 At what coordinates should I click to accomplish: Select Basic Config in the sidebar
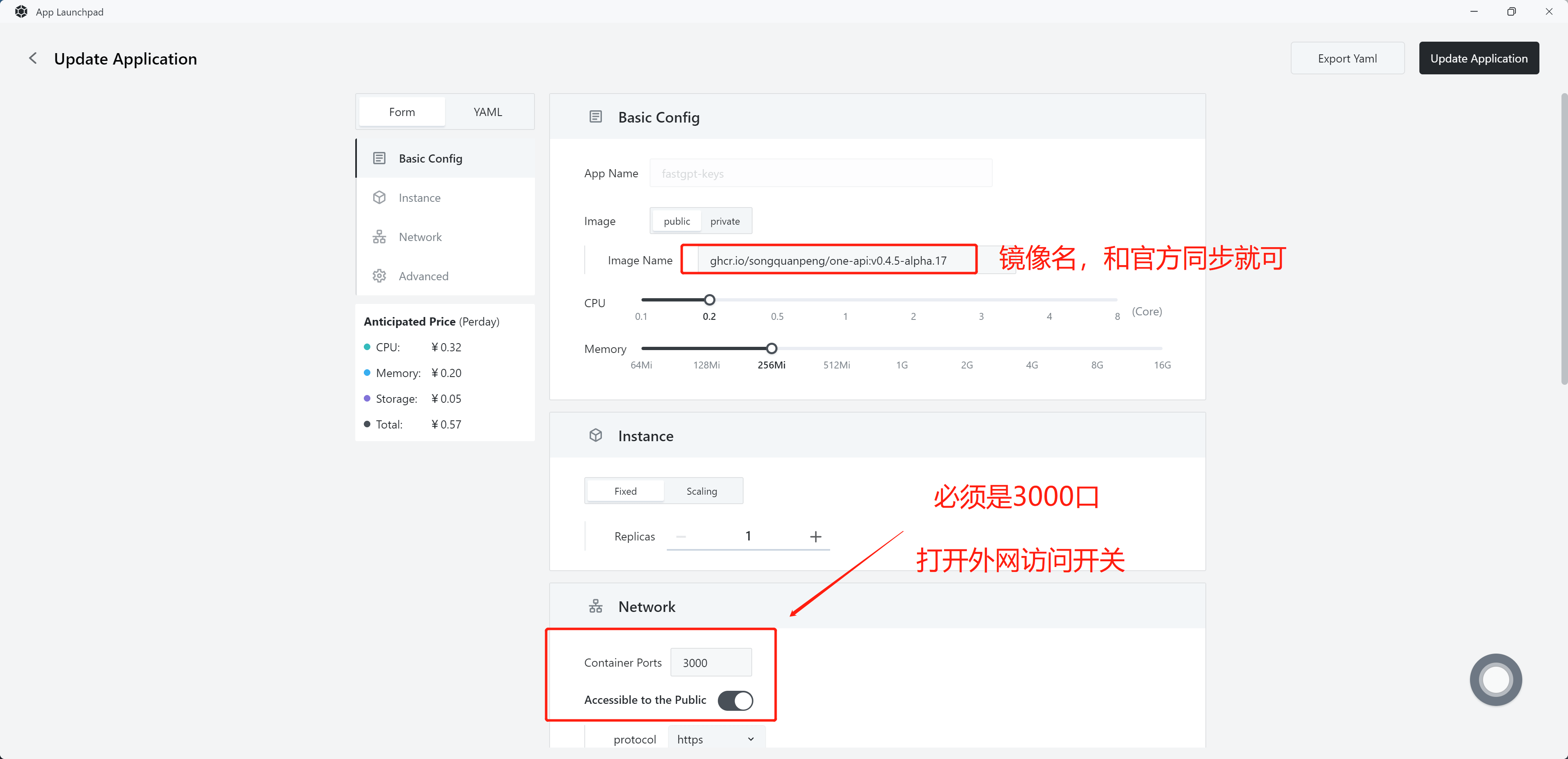tap(431, 158)
